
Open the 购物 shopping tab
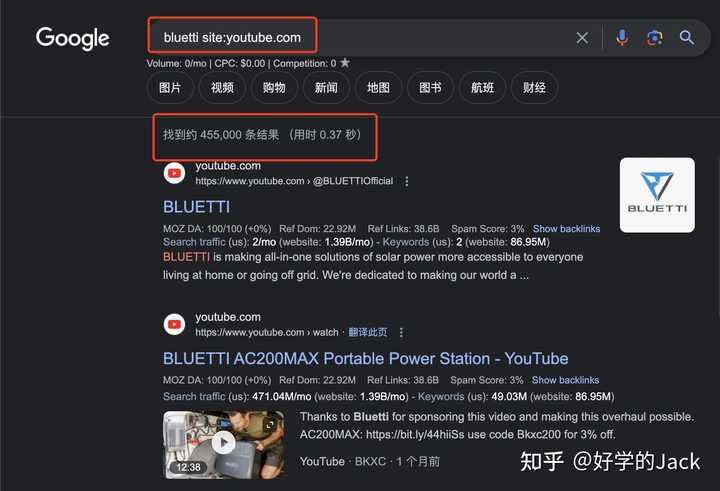pos(274,87)
